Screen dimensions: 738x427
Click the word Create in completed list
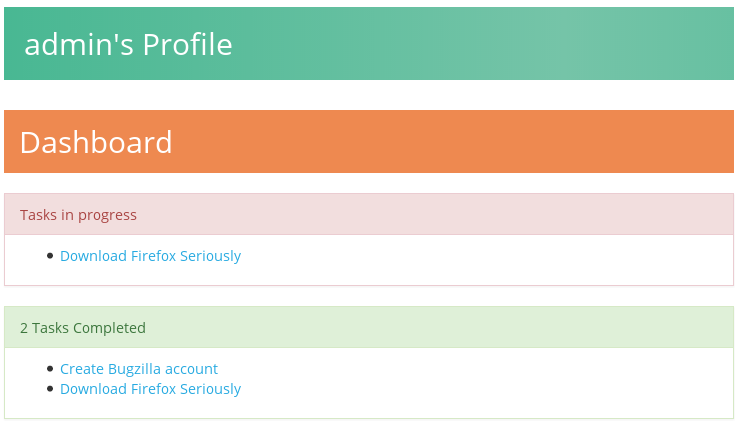click(81, 369)
